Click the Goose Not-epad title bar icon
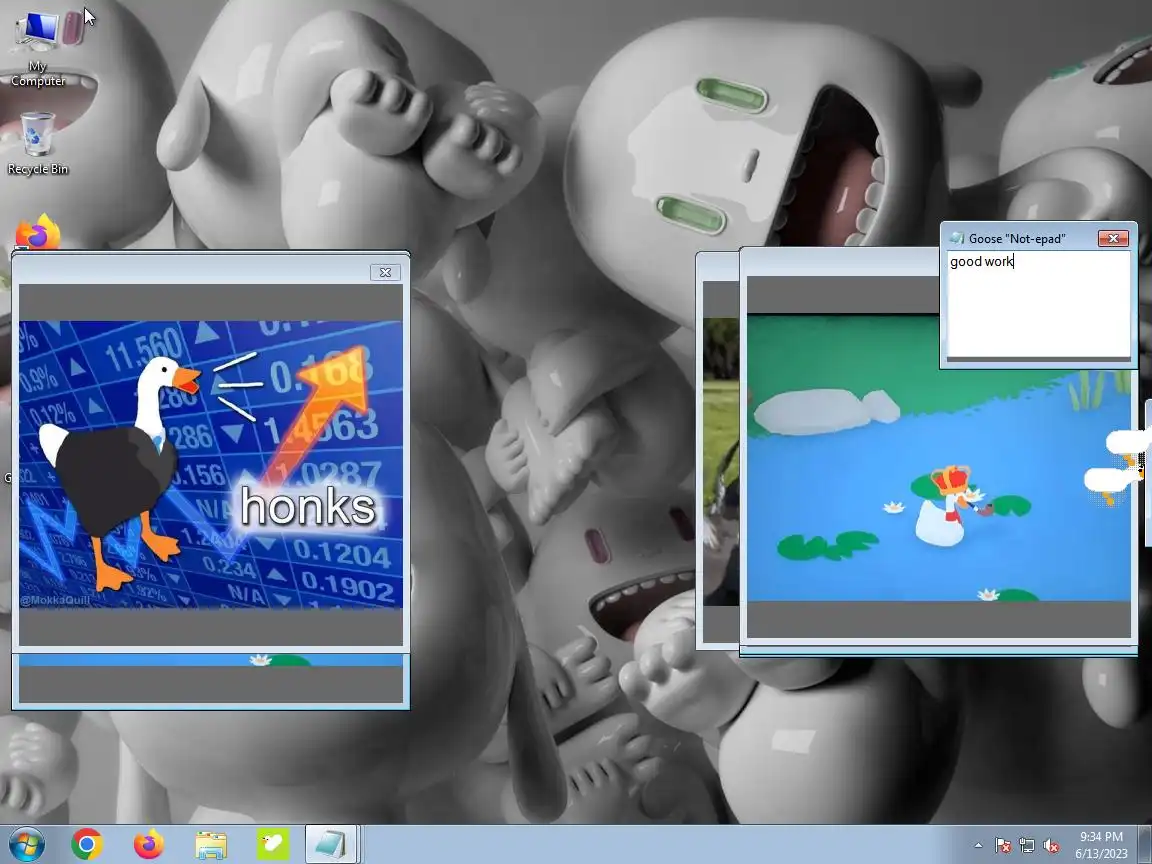The width and height of the screenshot is (1152, 864). click(957, 238)
